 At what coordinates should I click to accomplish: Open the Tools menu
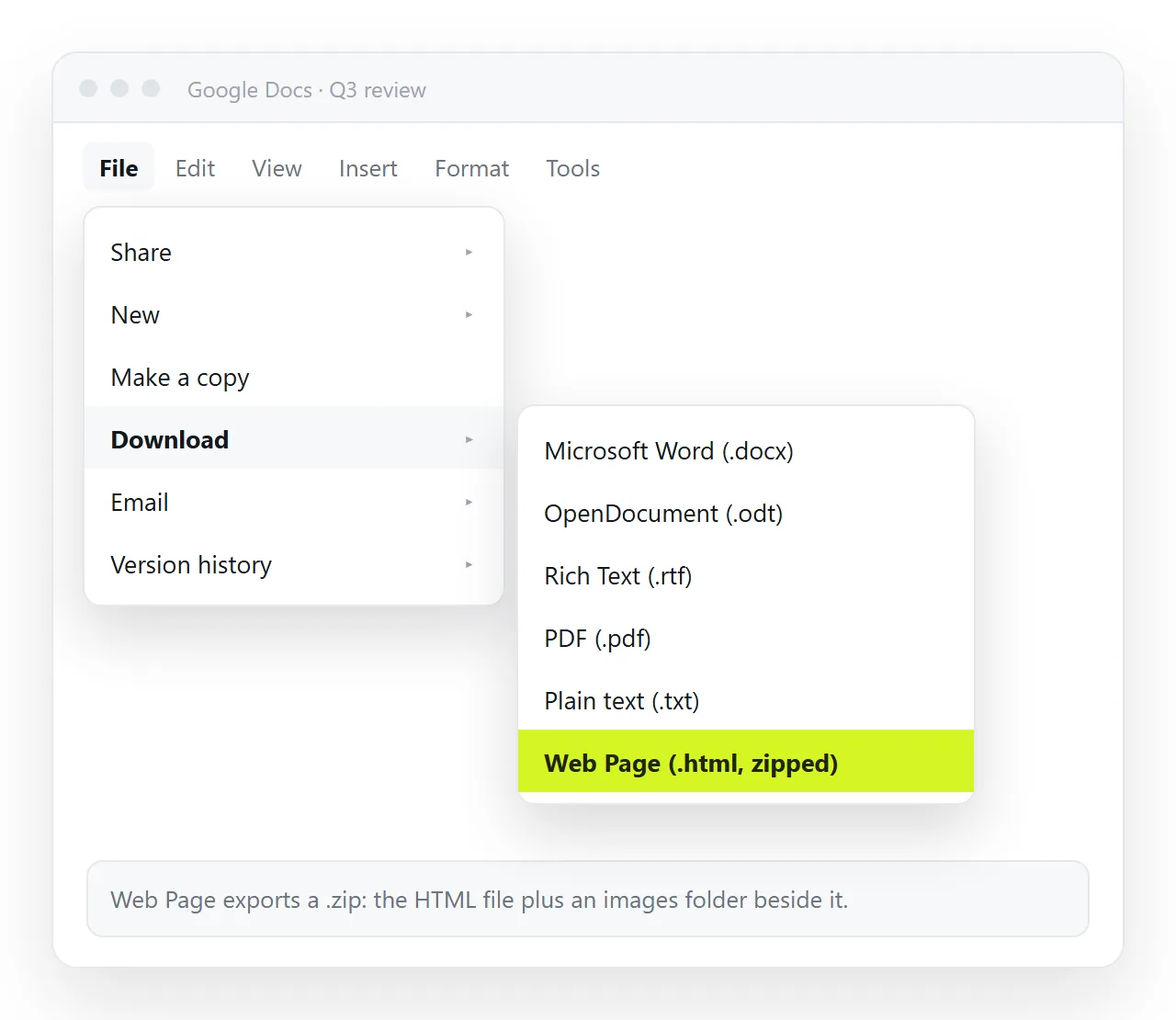pos(572,168)
